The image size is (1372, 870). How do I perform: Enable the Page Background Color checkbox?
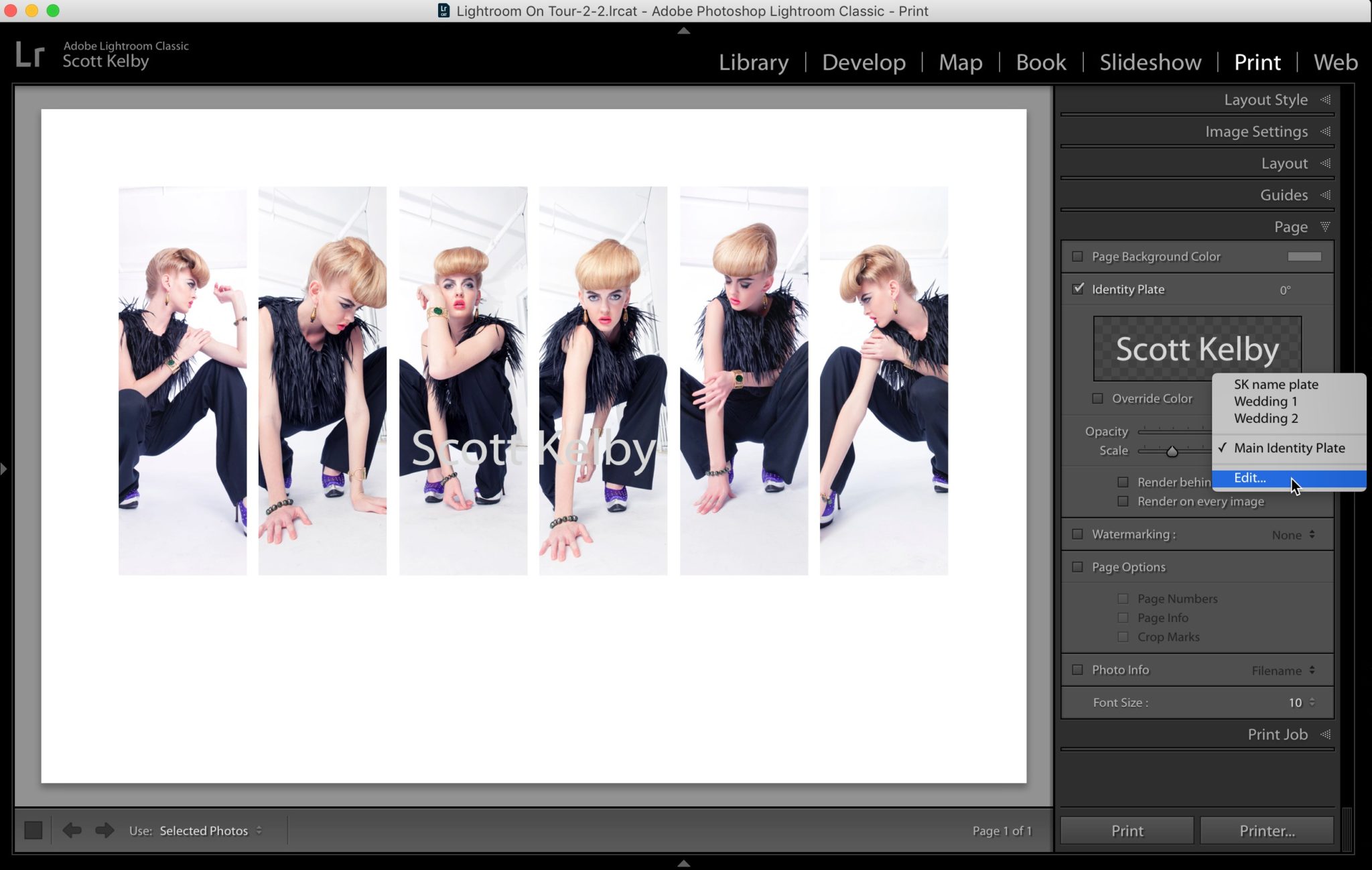pos(1077,256)
